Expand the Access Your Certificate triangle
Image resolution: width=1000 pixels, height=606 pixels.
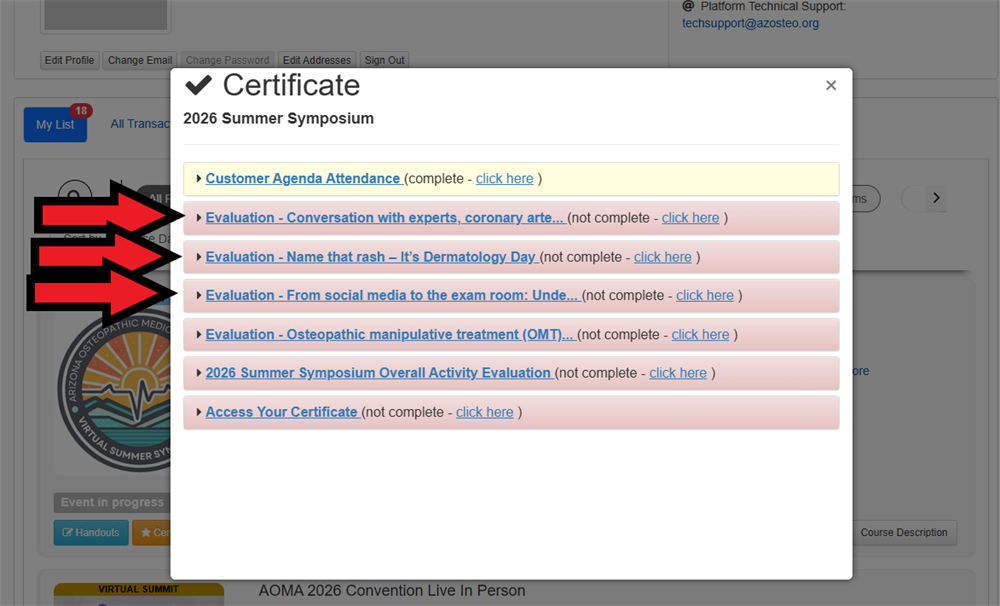(x=199, y=412)
